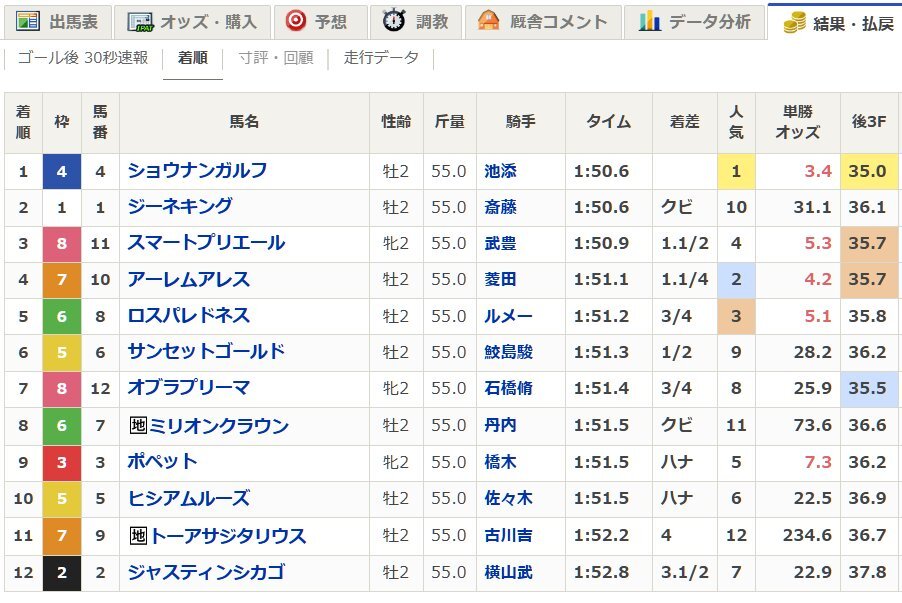
Task: Click the 着順 sub-tab
Action: tap(192, 58)
